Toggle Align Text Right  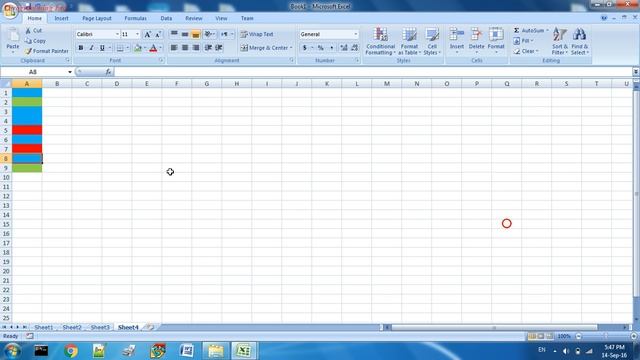click(x=196, y=48)
